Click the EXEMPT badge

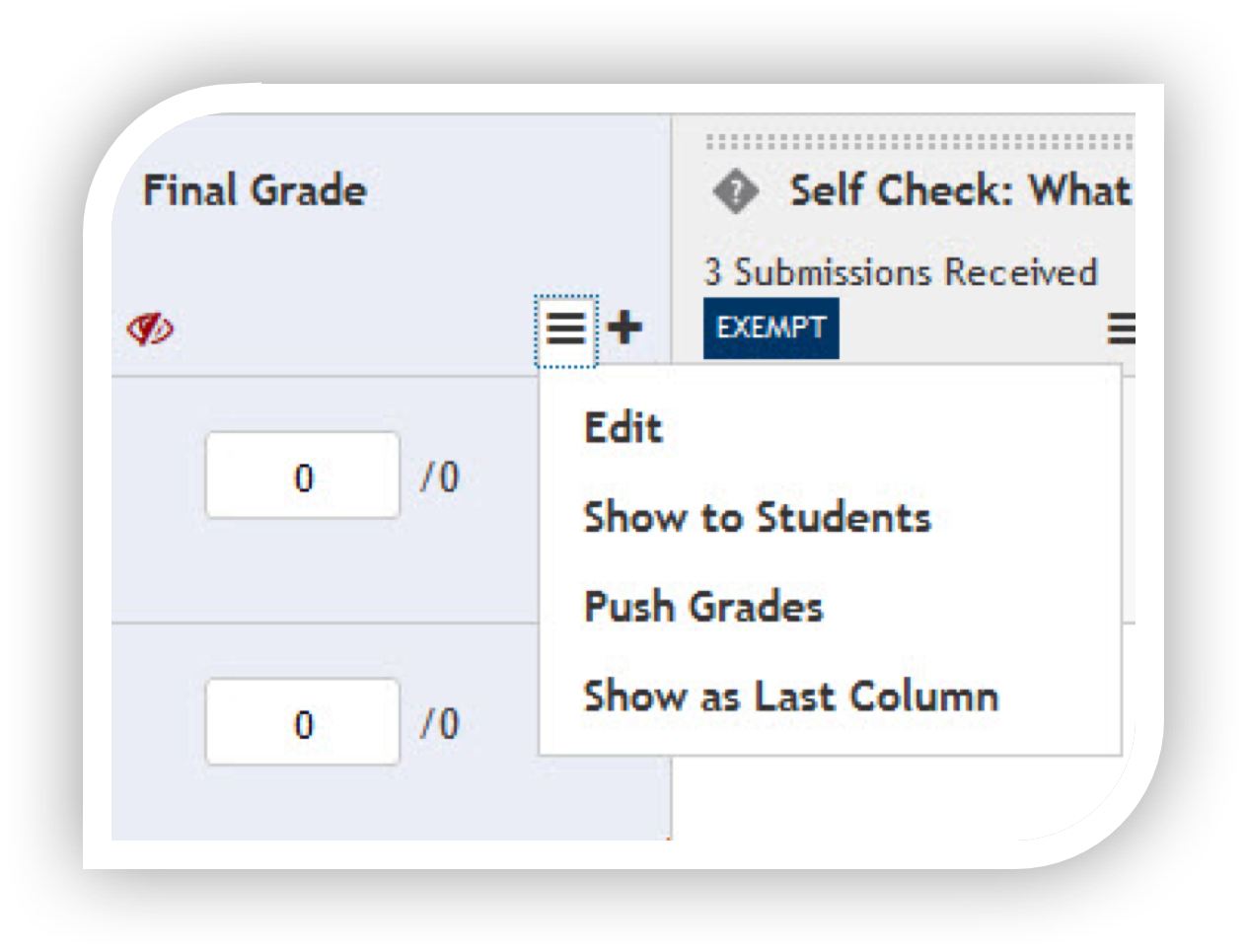tap(770, 328)
